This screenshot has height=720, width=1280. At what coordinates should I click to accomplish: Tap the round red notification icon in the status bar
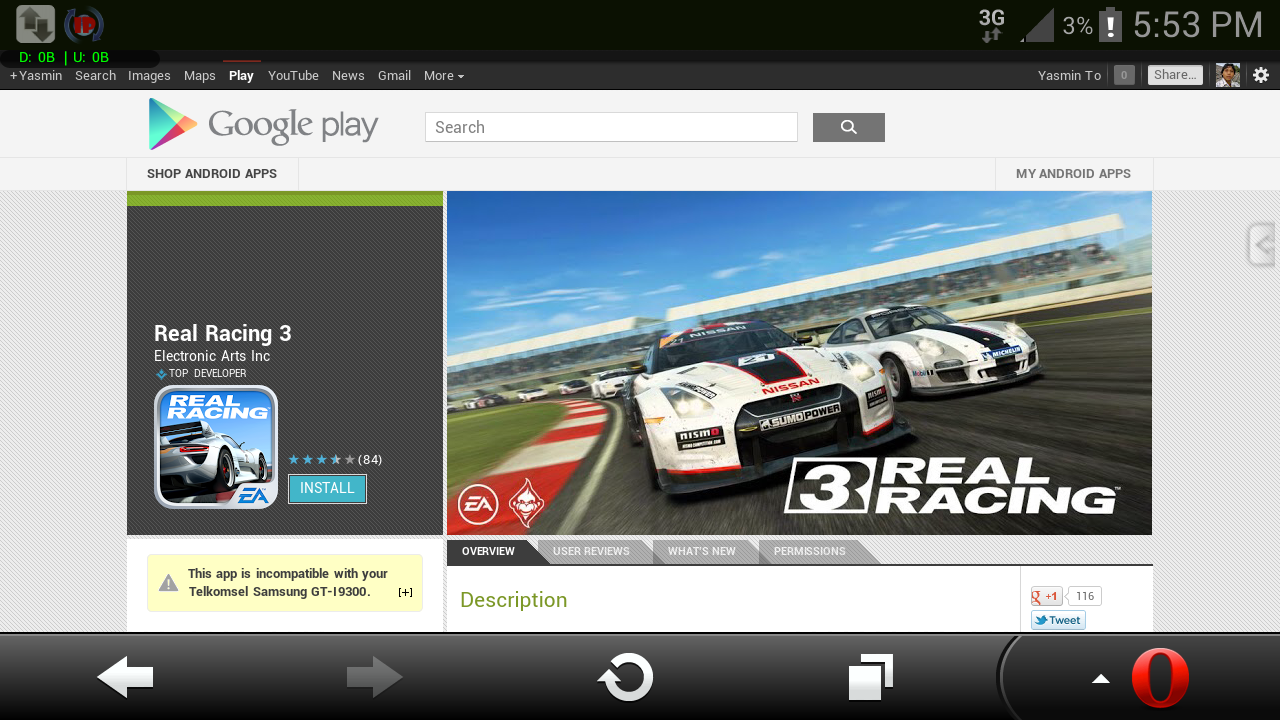point(84,24)
